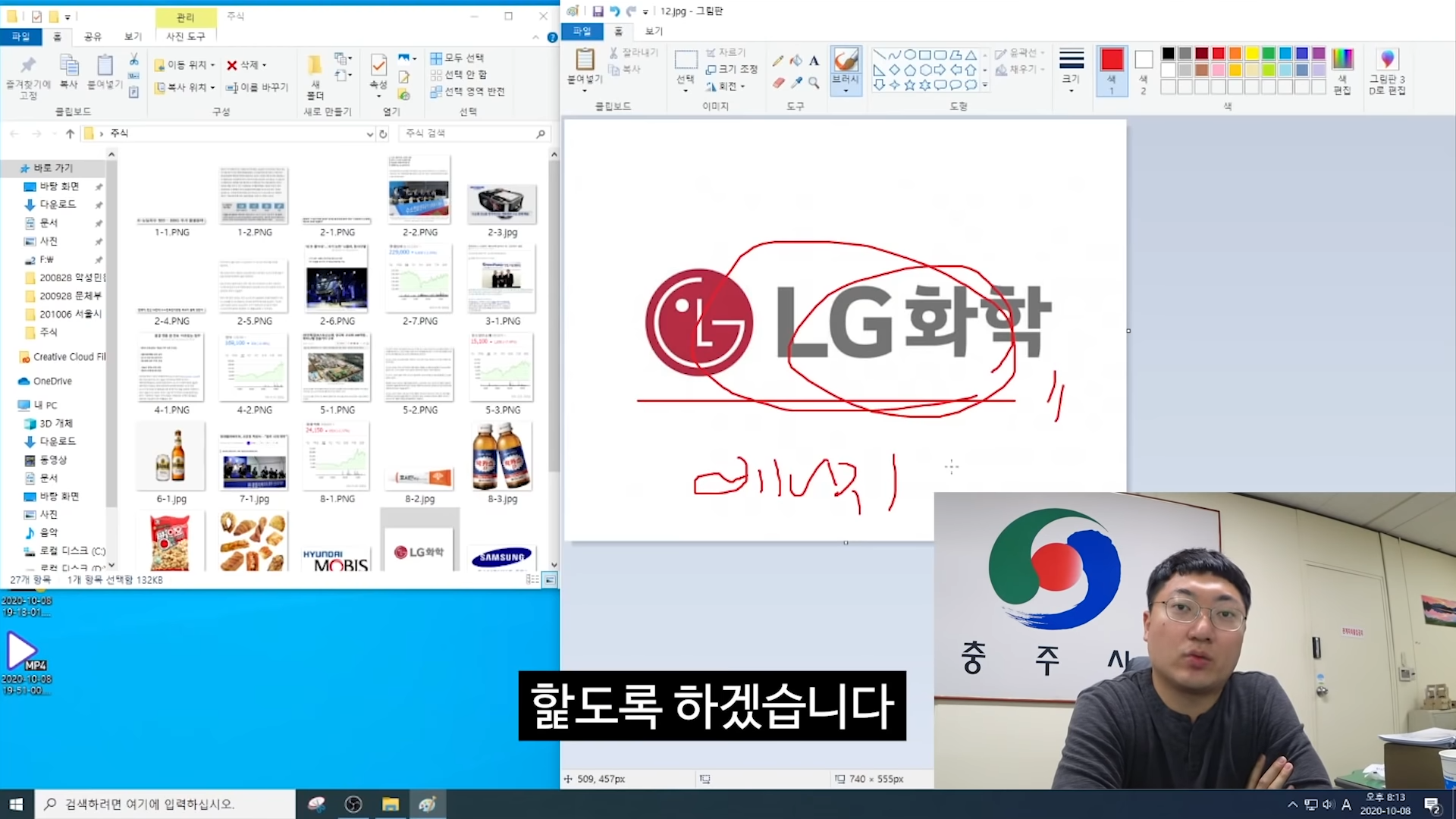The width and height of the screenshot is (1456, 819).
Task: Click the up arrow navigation icon in Explorer
Action: pyautogui.click(x=70, y=133)
